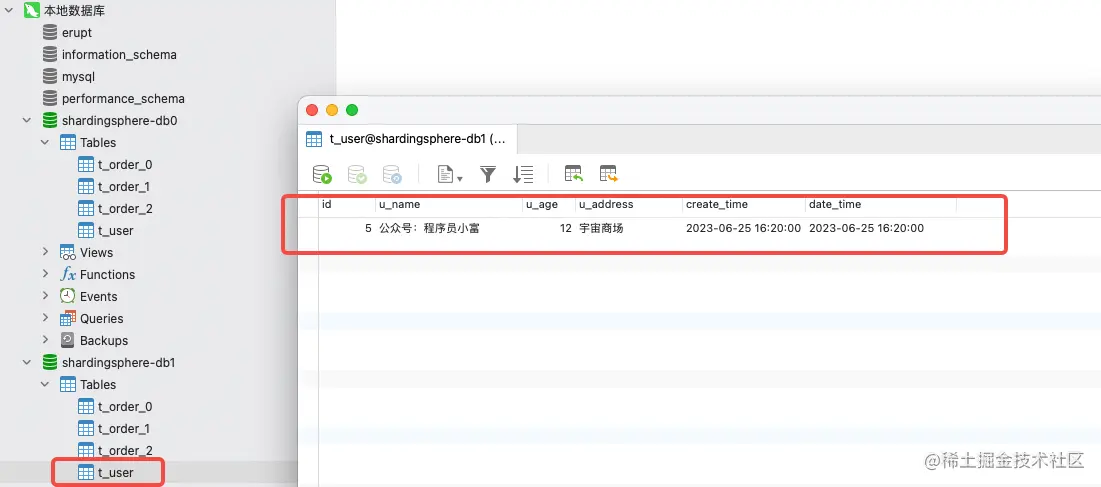Image resolution: width=1101 pixels, height=487 pixels.
Task: Select the date_time cell 2023-06-25 16:20:00
Action: (881, 228)
